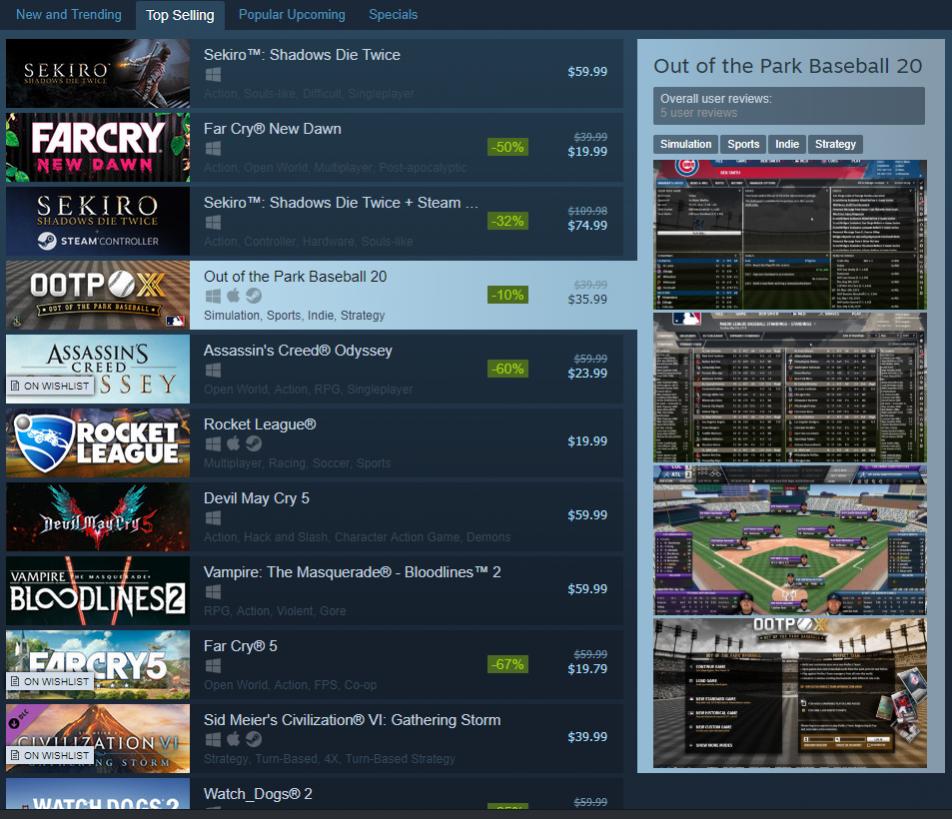The height and width of the screenshot is (819, 952).
Task: Open the Rocket League capsule image
Action: coord(98,443)
